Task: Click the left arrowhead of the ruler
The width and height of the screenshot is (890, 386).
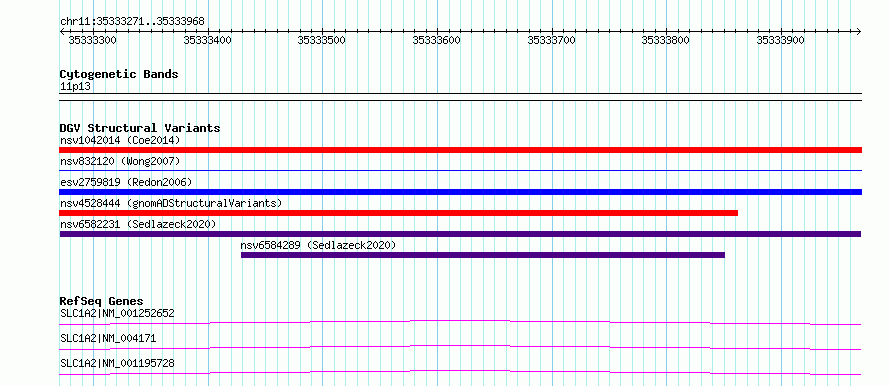Action: point(62,31)
